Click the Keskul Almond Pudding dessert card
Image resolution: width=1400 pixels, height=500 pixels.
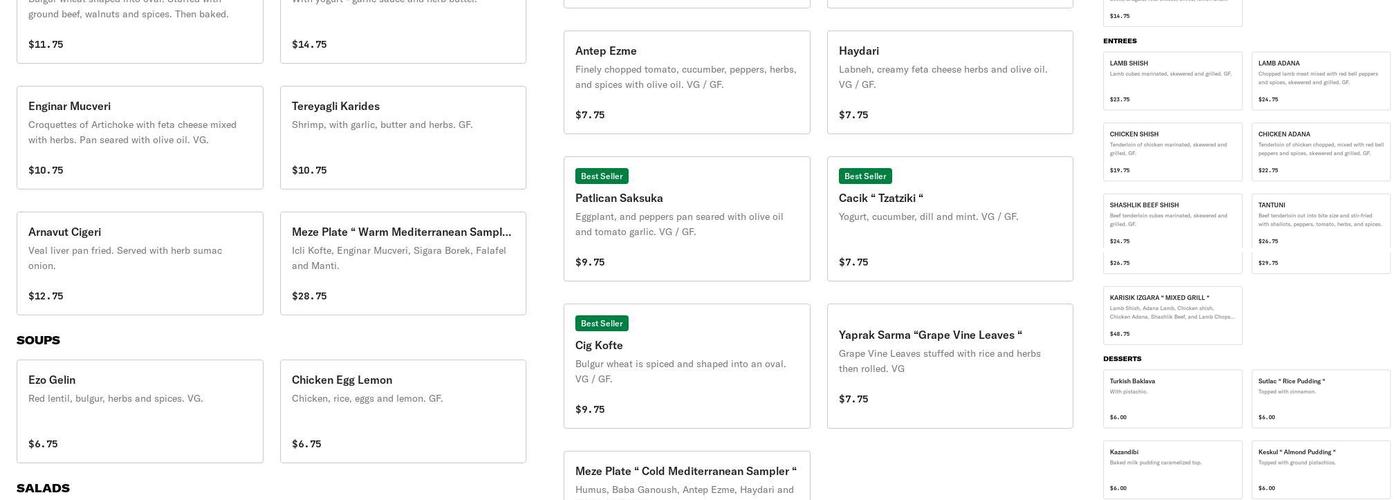pos(1321,469)
